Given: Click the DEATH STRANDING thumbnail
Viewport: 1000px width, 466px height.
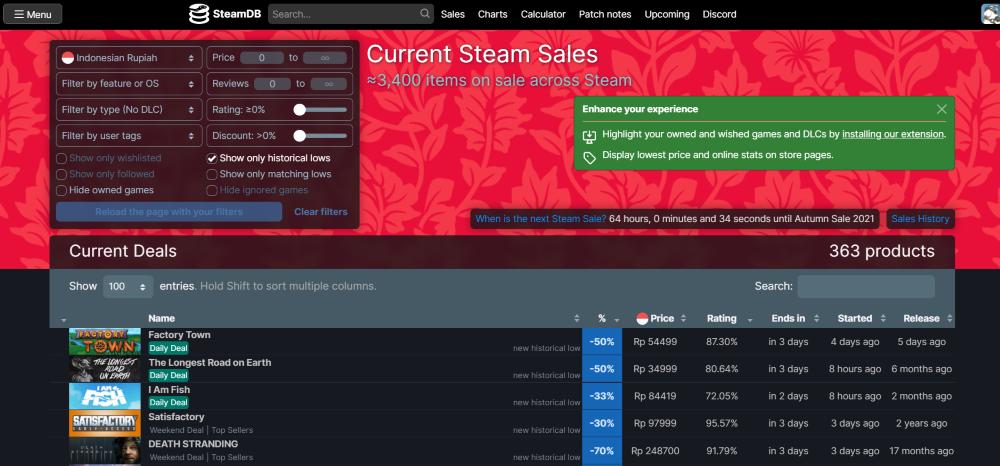Looking at the screenshot, I should point(105,450).
